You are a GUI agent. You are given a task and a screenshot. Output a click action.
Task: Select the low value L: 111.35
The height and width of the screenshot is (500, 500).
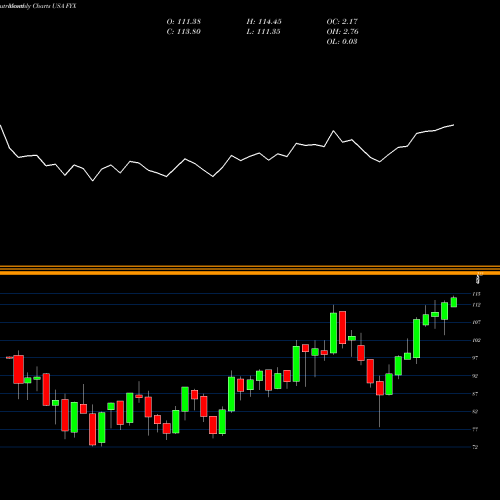[x=263, y=32]
